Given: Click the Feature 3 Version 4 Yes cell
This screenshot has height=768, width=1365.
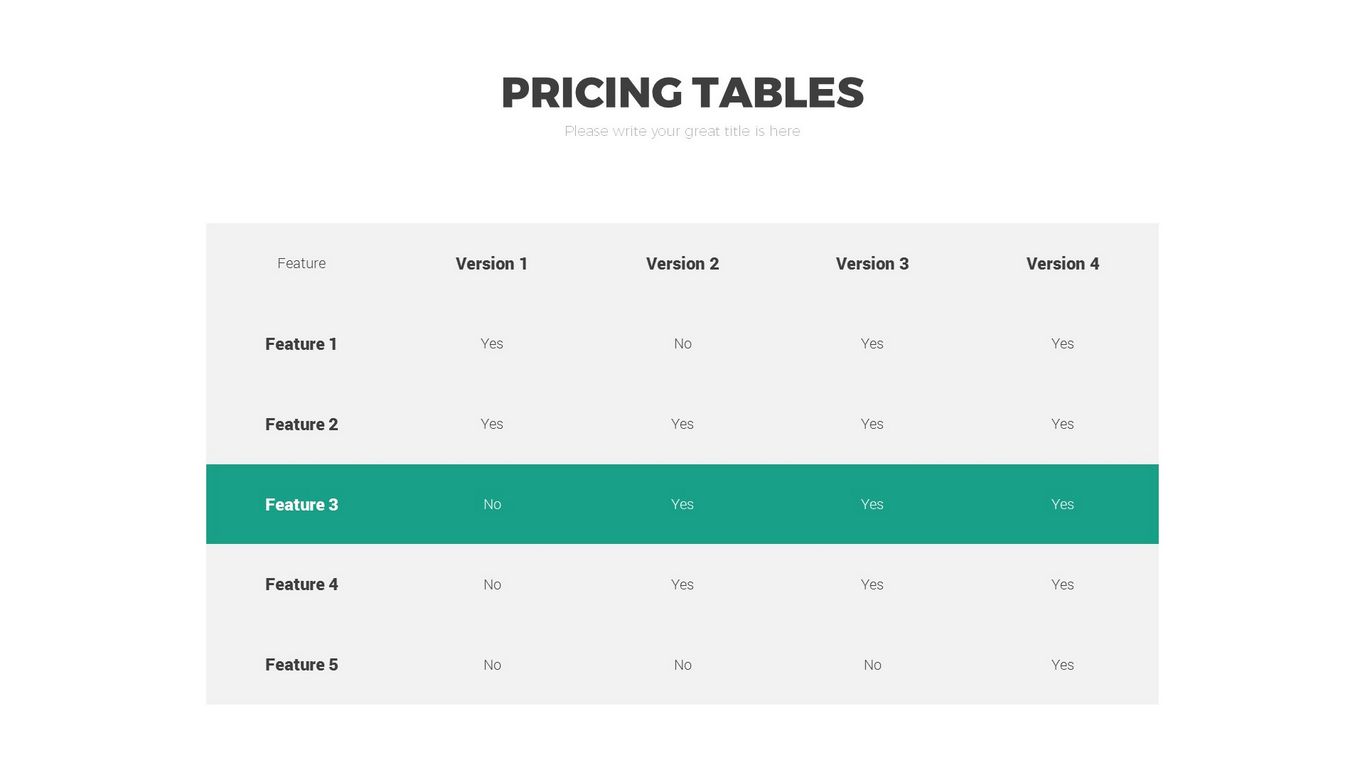Looking at the screenshot, I should pyautogui.click(x=1062, y=505).
